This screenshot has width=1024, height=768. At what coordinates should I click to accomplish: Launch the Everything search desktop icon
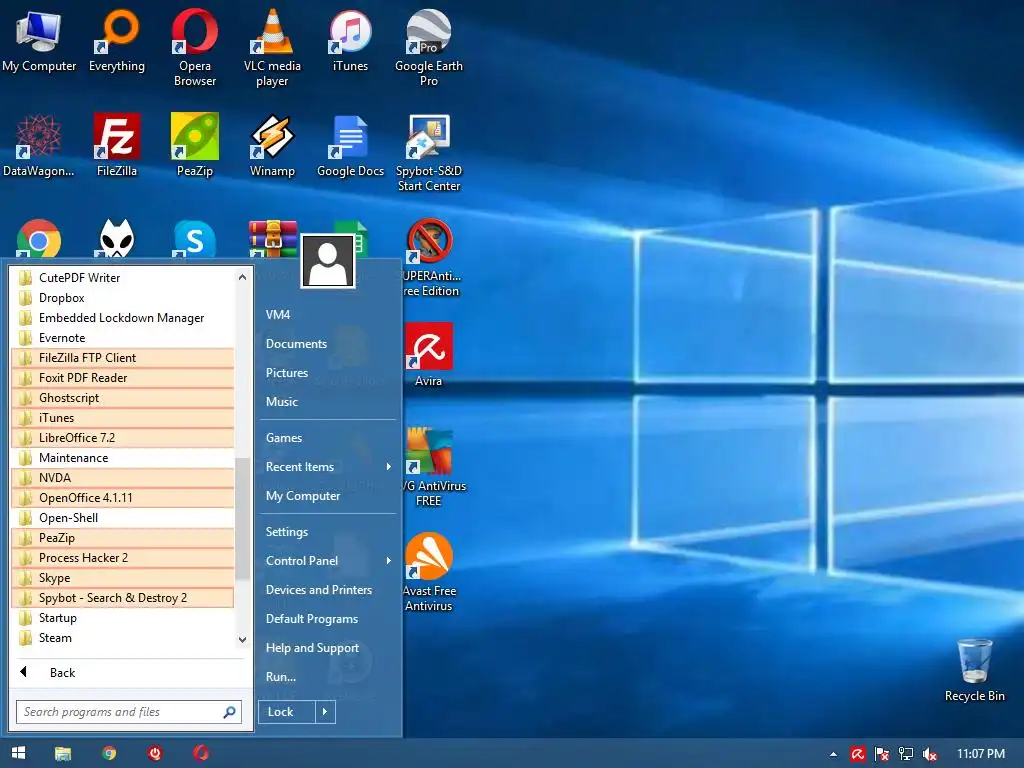pos(117,40)
